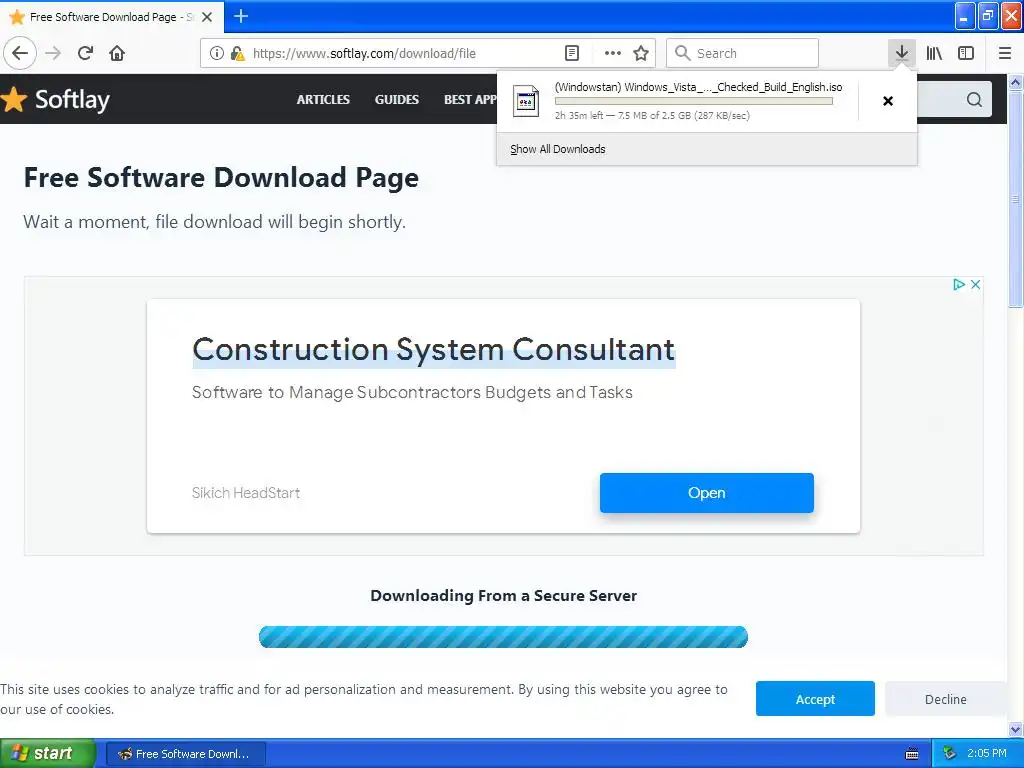Toggle the Downloads toolbar arrow button
Image resolution: width=1024 pixels, height=768 pixels.
[x=901, y=53]
